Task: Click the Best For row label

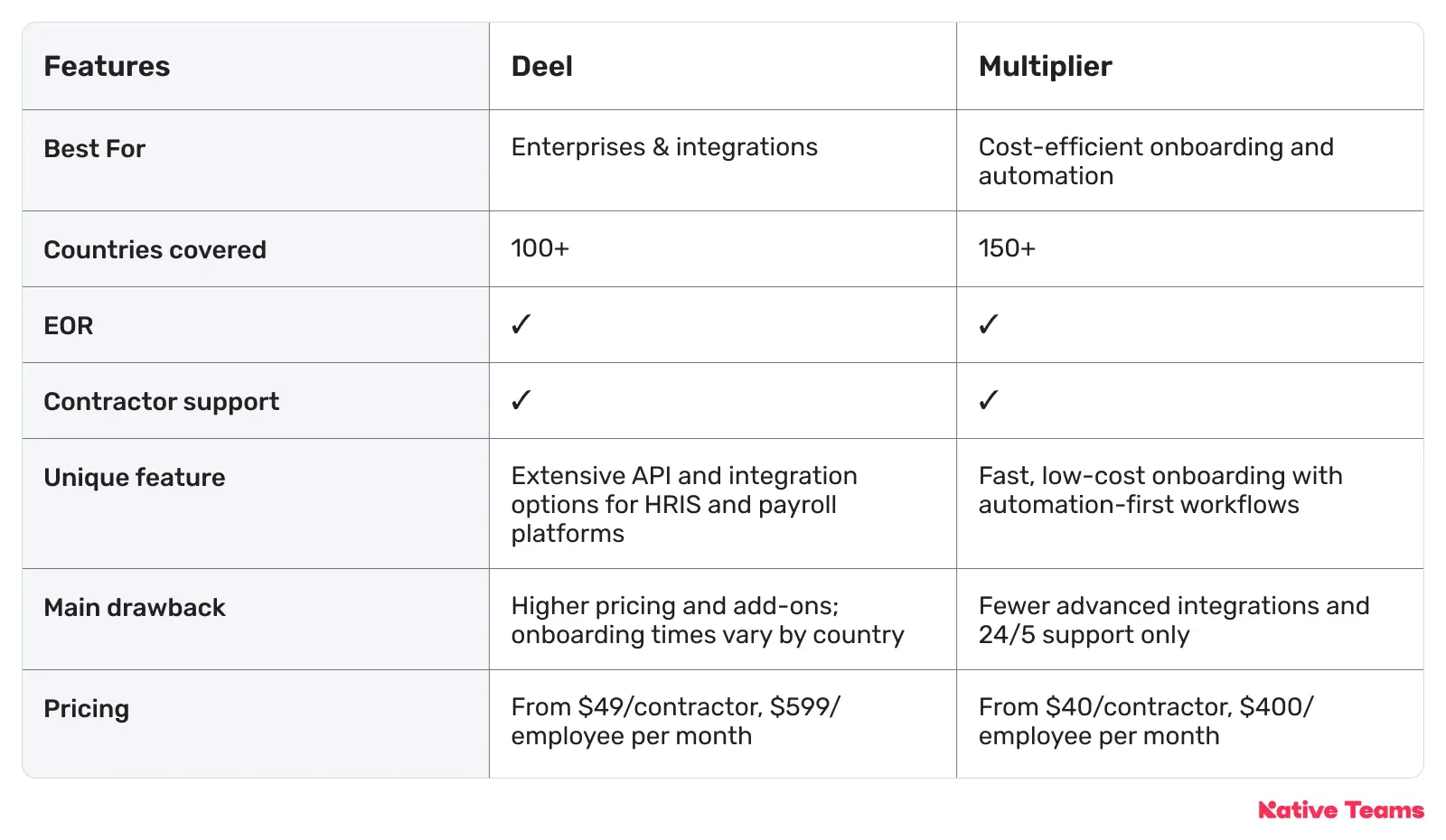Action: click(x=95, y=148)
